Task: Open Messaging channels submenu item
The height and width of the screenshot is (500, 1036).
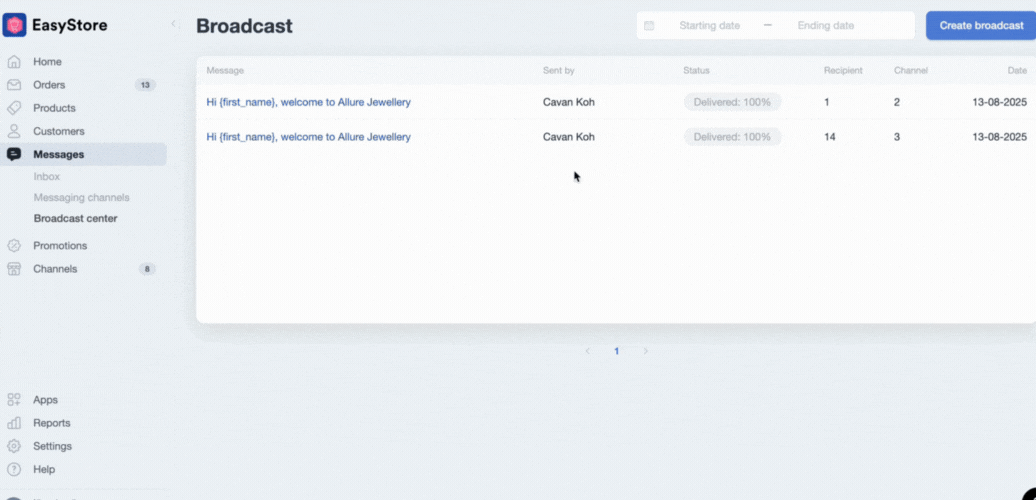Action: 81,197
